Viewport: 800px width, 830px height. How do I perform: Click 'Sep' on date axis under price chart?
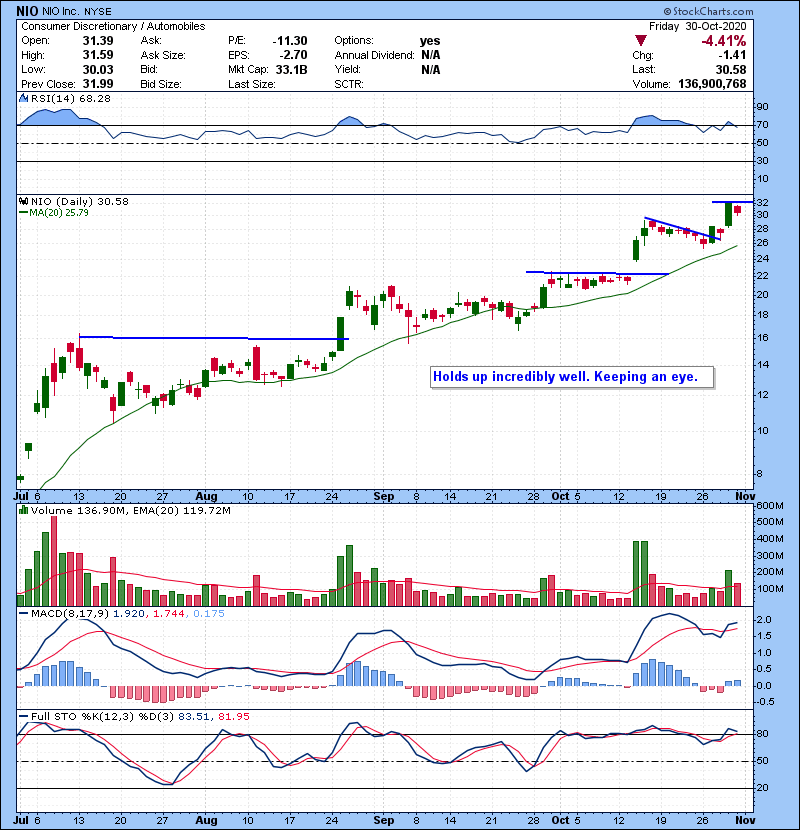[x=383, y=497]
